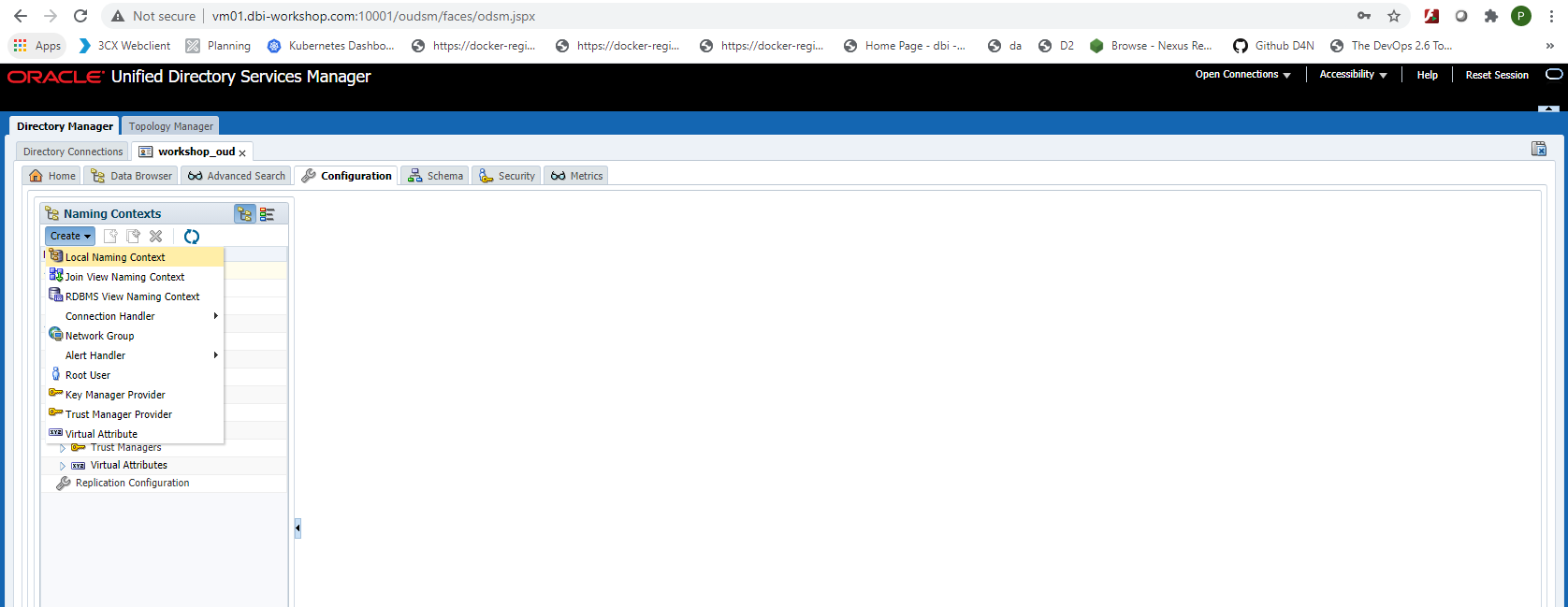Reload the page with browser refresh icon
The height and width of the screenshot is (607, 1568).
(80, 16)
